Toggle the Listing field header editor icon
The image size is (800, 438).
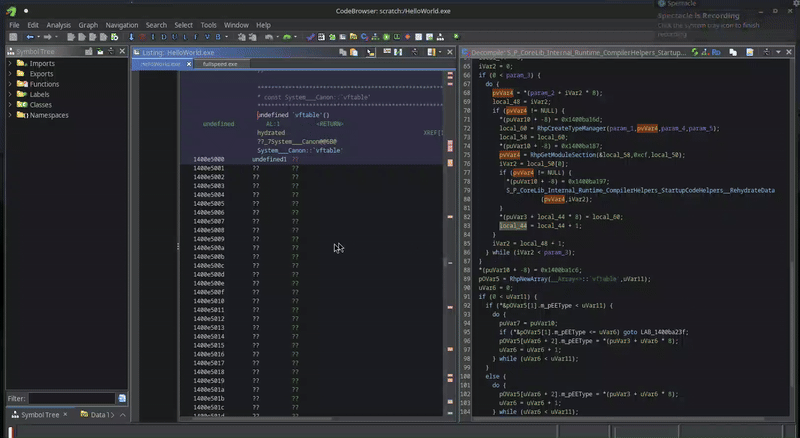pos(387,52)
